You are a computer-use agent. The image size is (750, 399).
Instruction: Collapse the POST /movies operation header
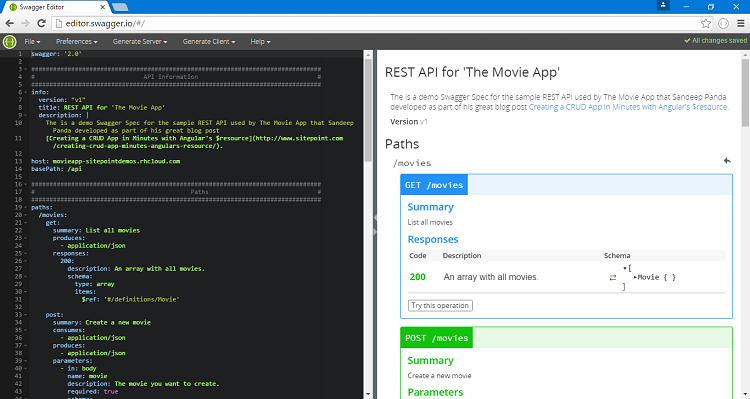[x=566, y=338]
